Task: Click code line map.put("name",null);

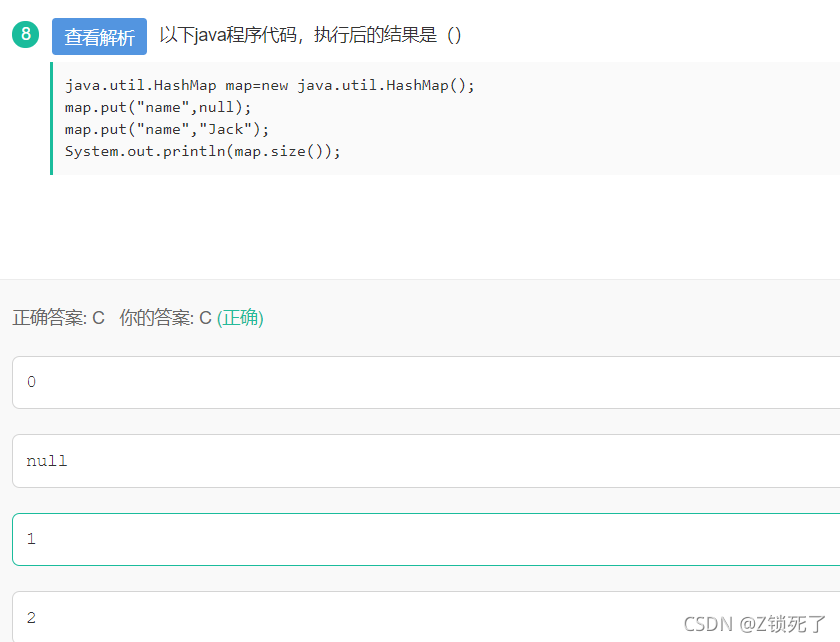Action: (x=158, y=108)
